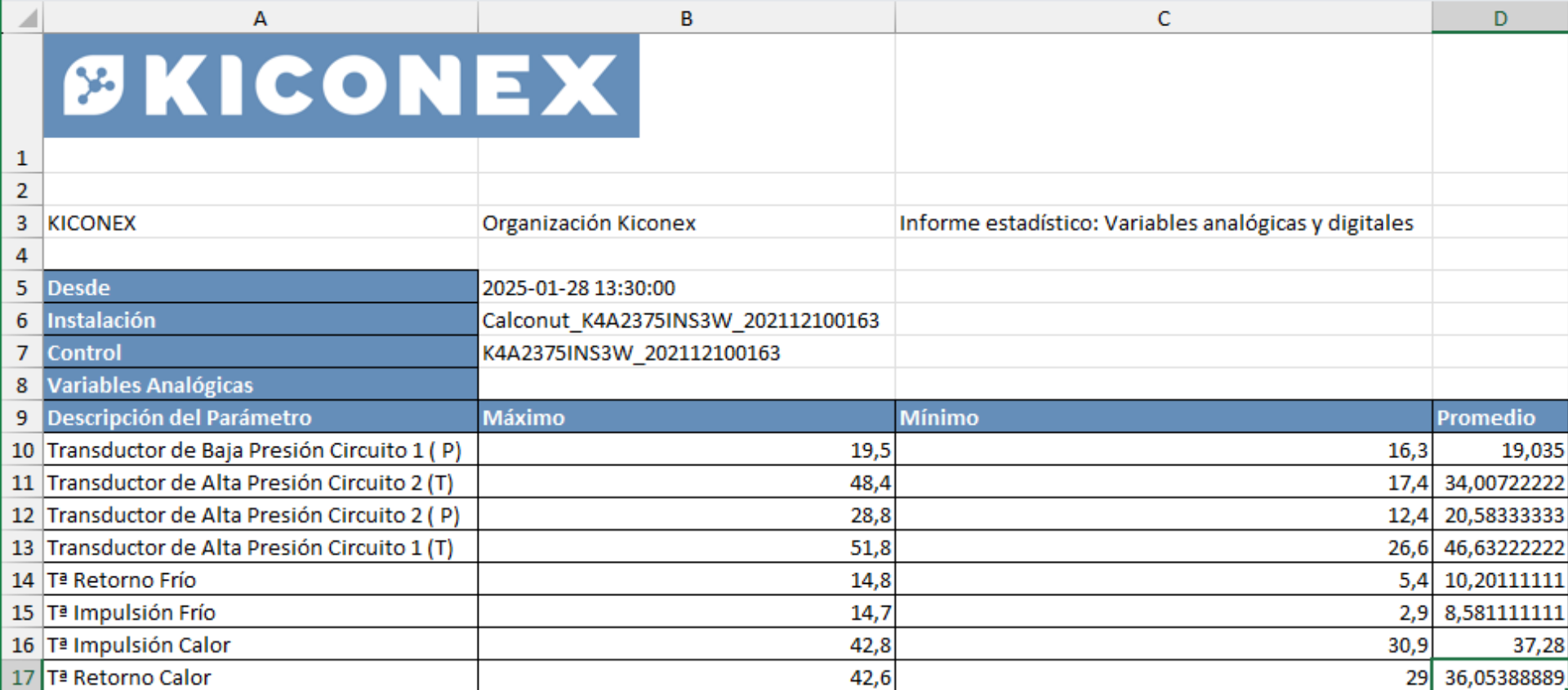Select the highlighted column D header
Viewport: 1568px width, 690px height.
tap(1499, 18)
